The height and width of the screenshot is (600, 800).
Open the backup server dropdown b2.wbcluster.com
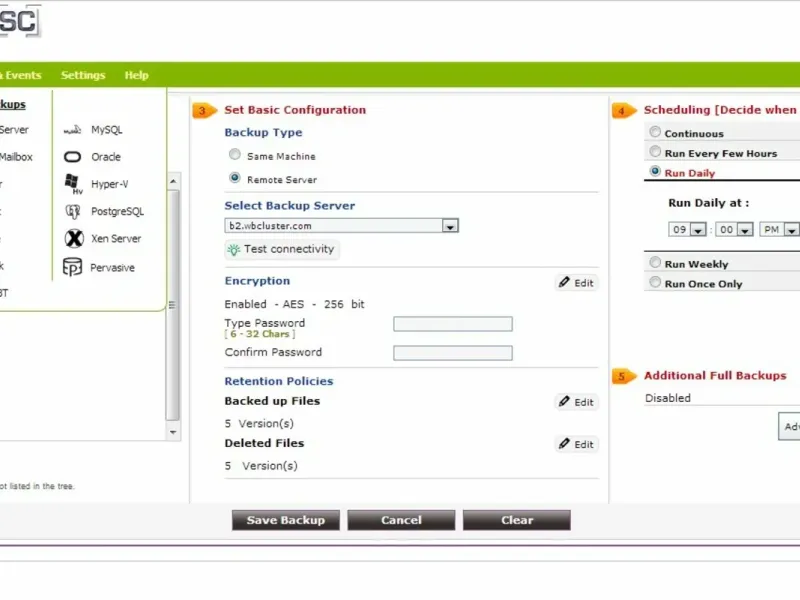coord(341,226)
